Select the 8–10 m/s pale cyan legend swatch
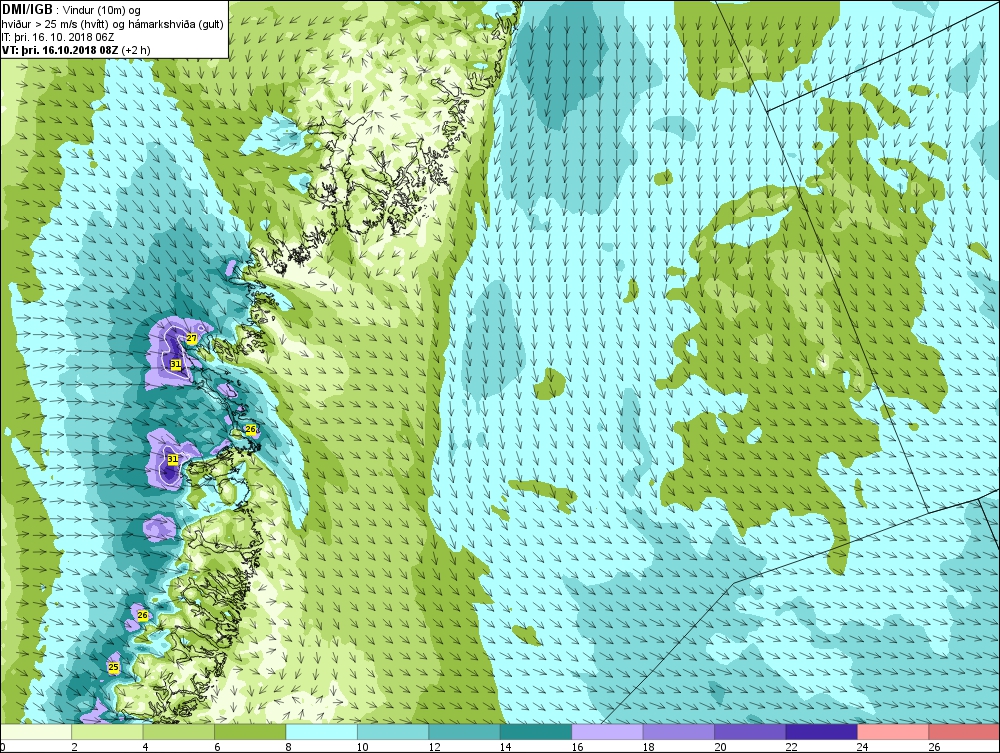 (x=321, y=732)
